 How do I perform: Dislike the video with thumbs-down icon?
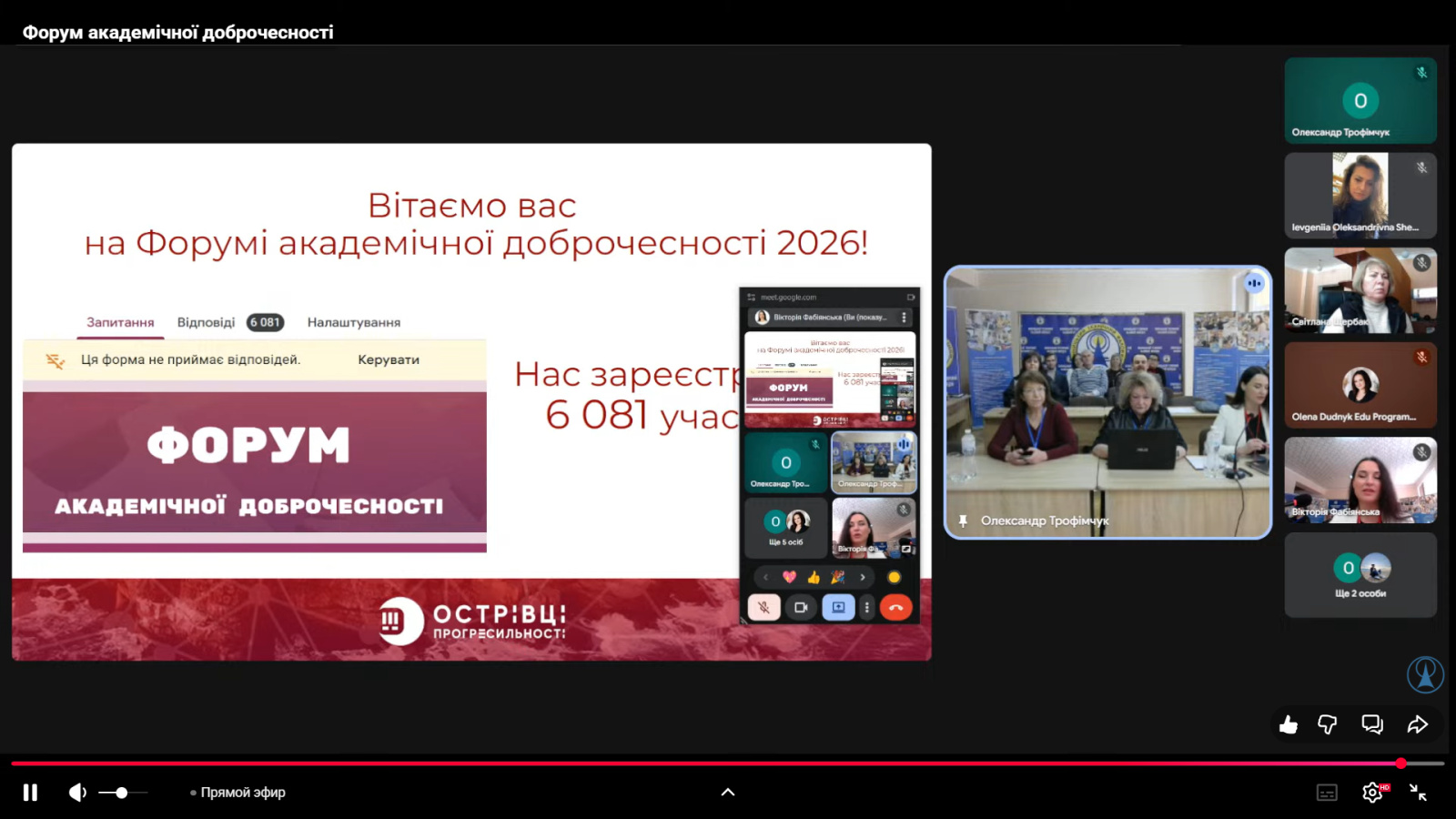coord(1328,724)
